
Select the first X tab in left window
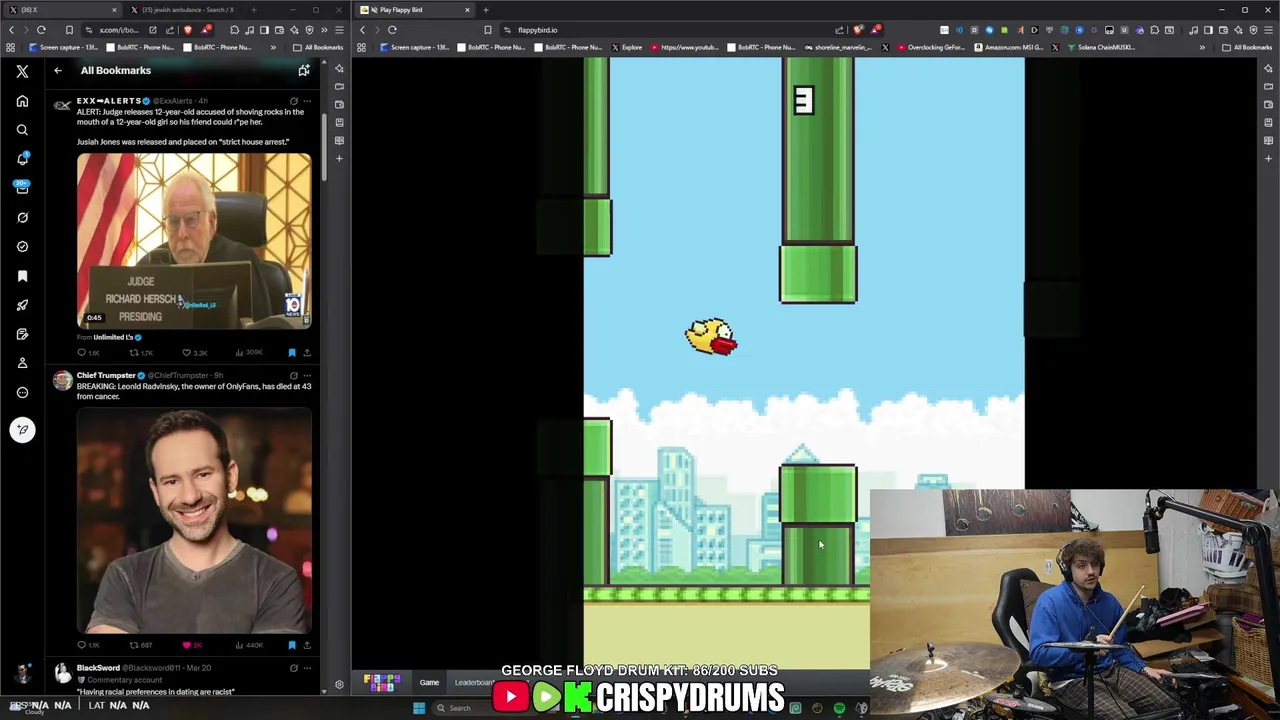tap(60, 10)
